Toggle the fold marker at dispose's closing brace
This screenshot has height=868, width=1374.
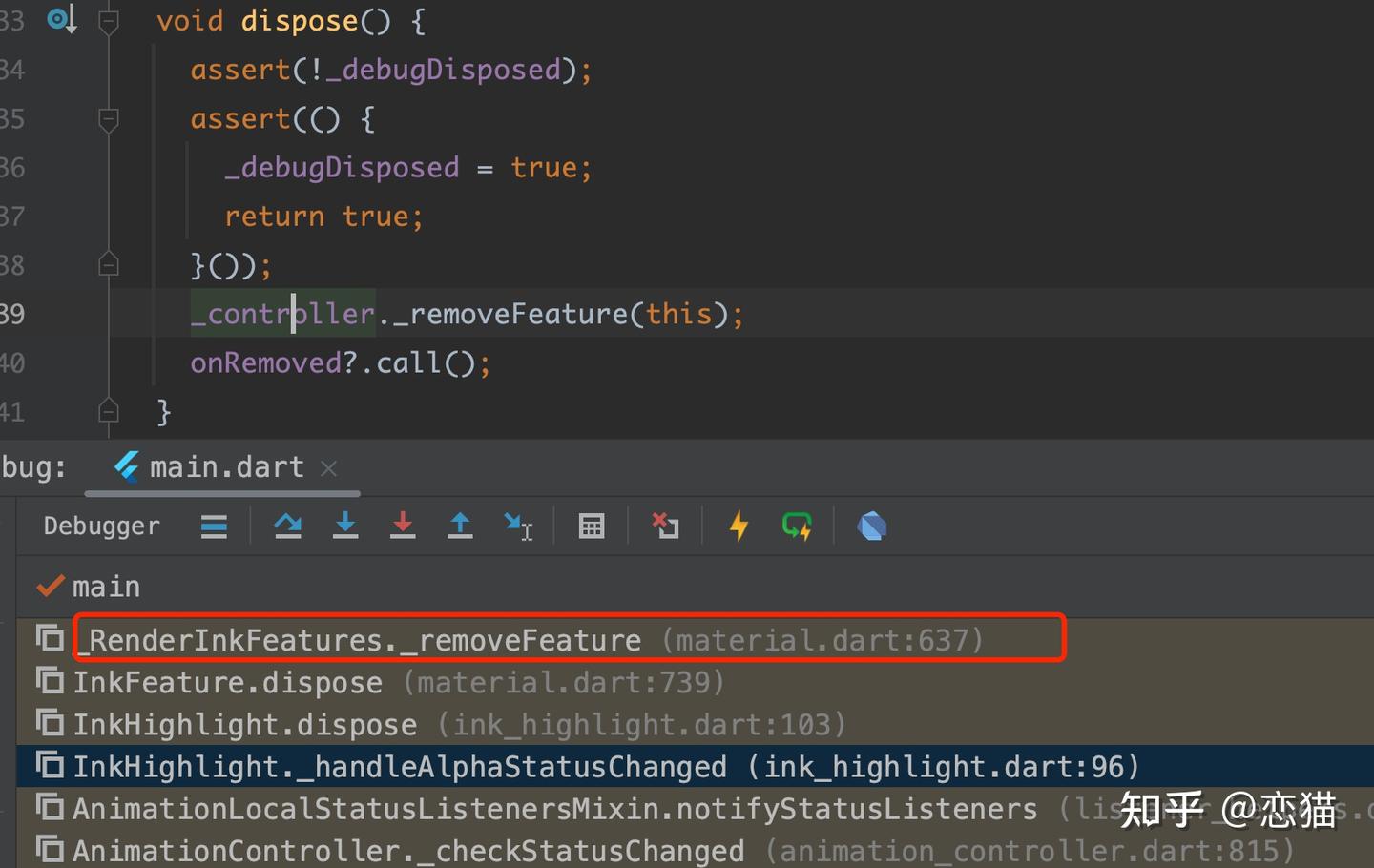click(109, 412)
